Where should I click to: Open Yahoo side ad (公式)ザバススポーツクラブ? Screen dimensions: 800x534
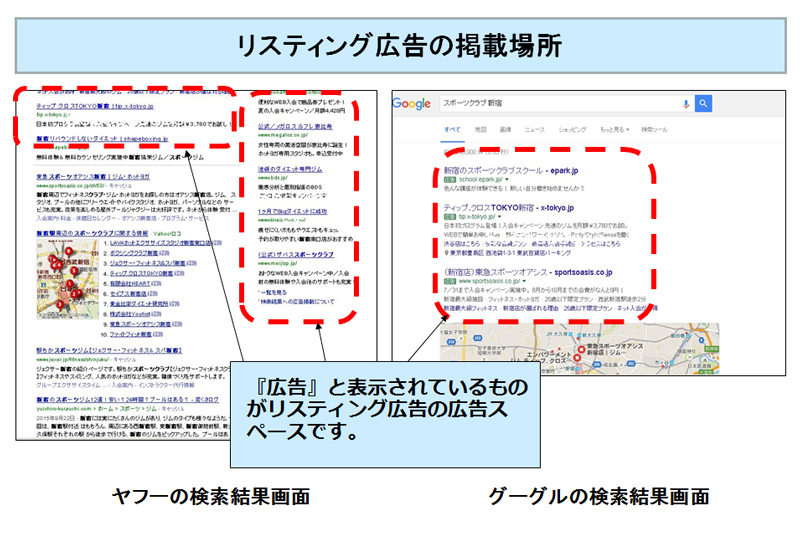(296, 254)
